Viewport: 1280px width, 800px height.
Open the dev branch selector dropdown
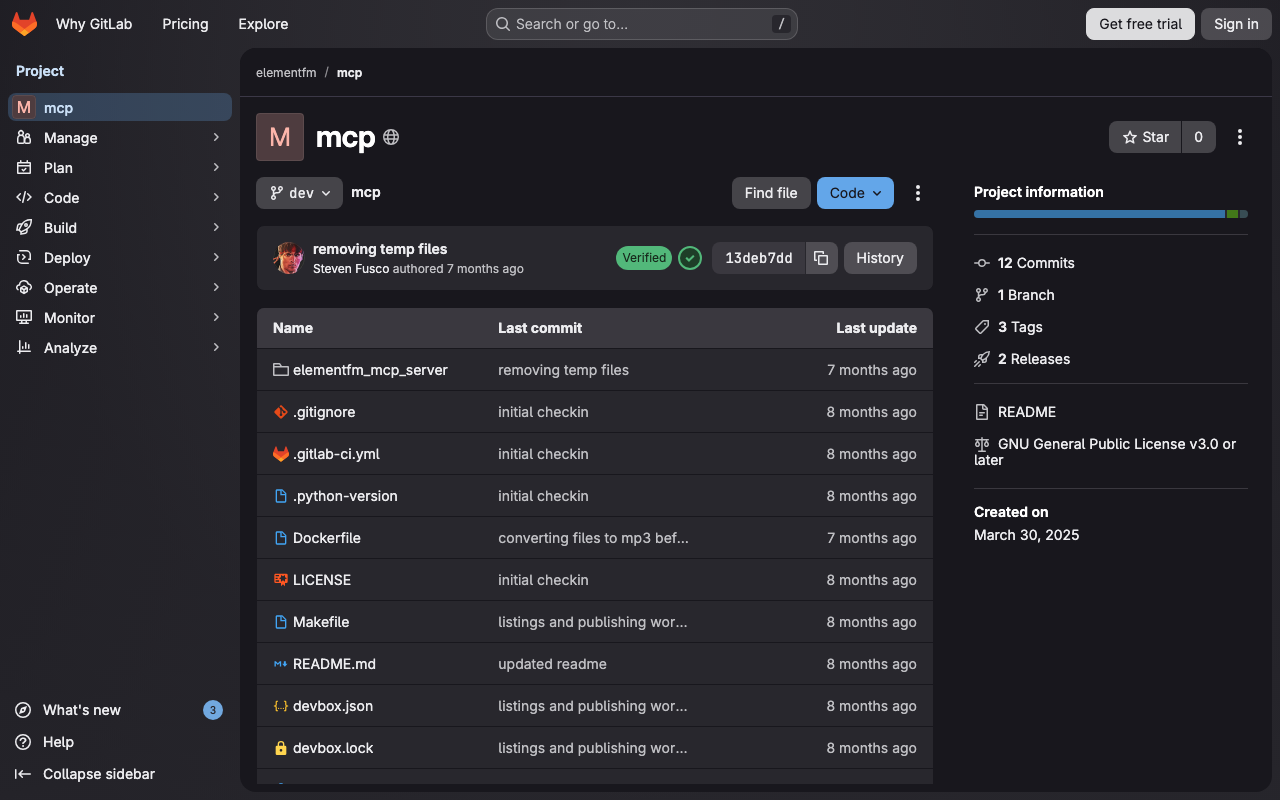tap(299, 193)
